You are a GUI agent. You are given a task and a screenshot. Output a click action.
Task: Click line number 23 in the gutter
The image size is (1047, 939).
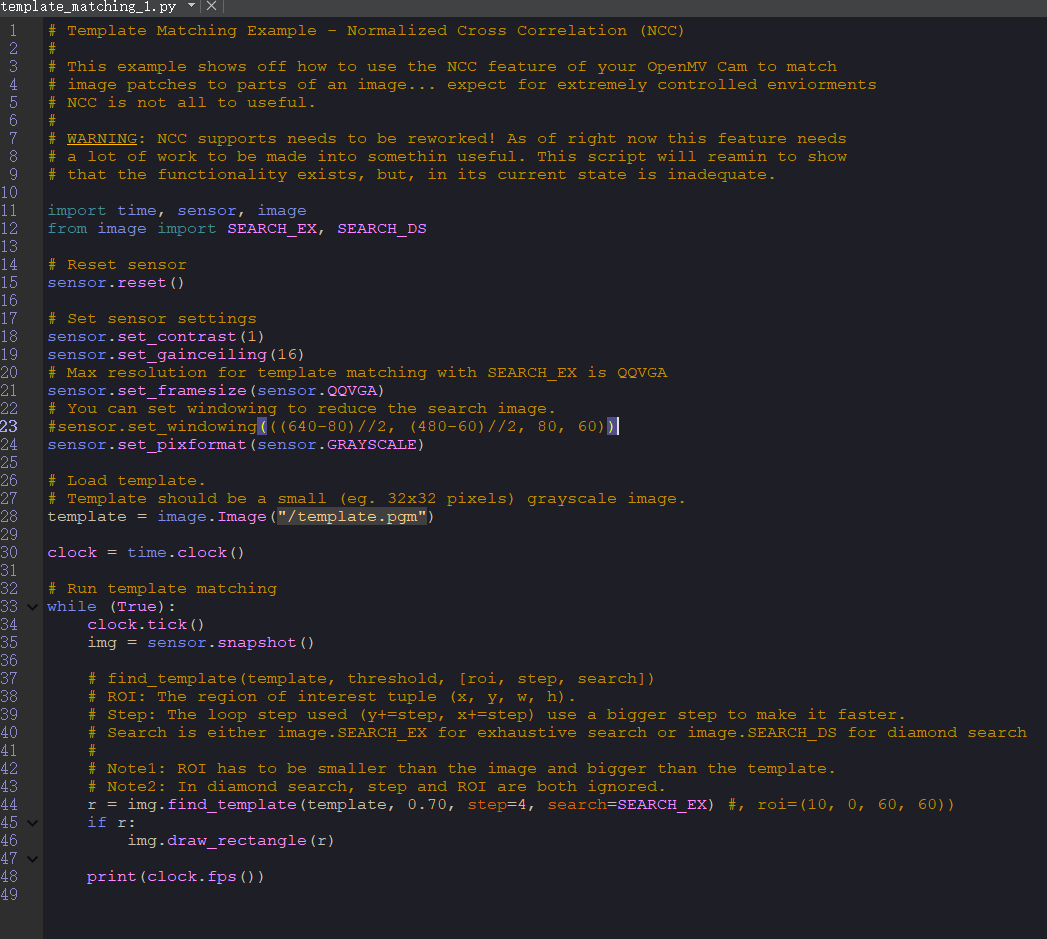click(9, 427)
